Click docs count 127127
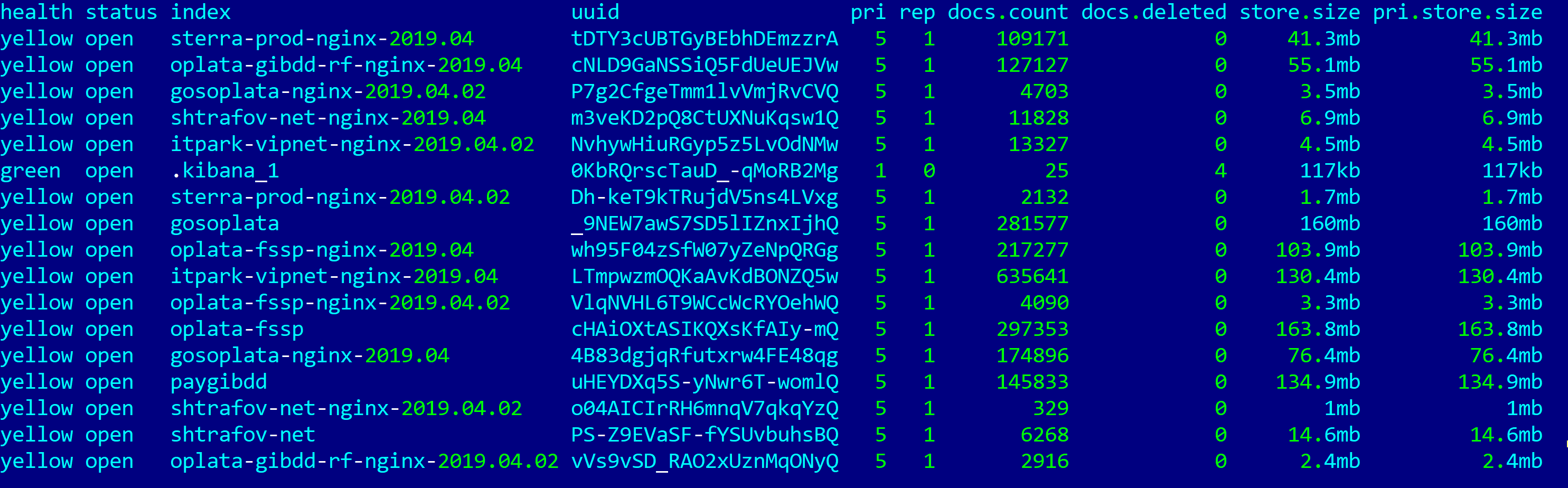1568x488 pixels. point(1032,65)
